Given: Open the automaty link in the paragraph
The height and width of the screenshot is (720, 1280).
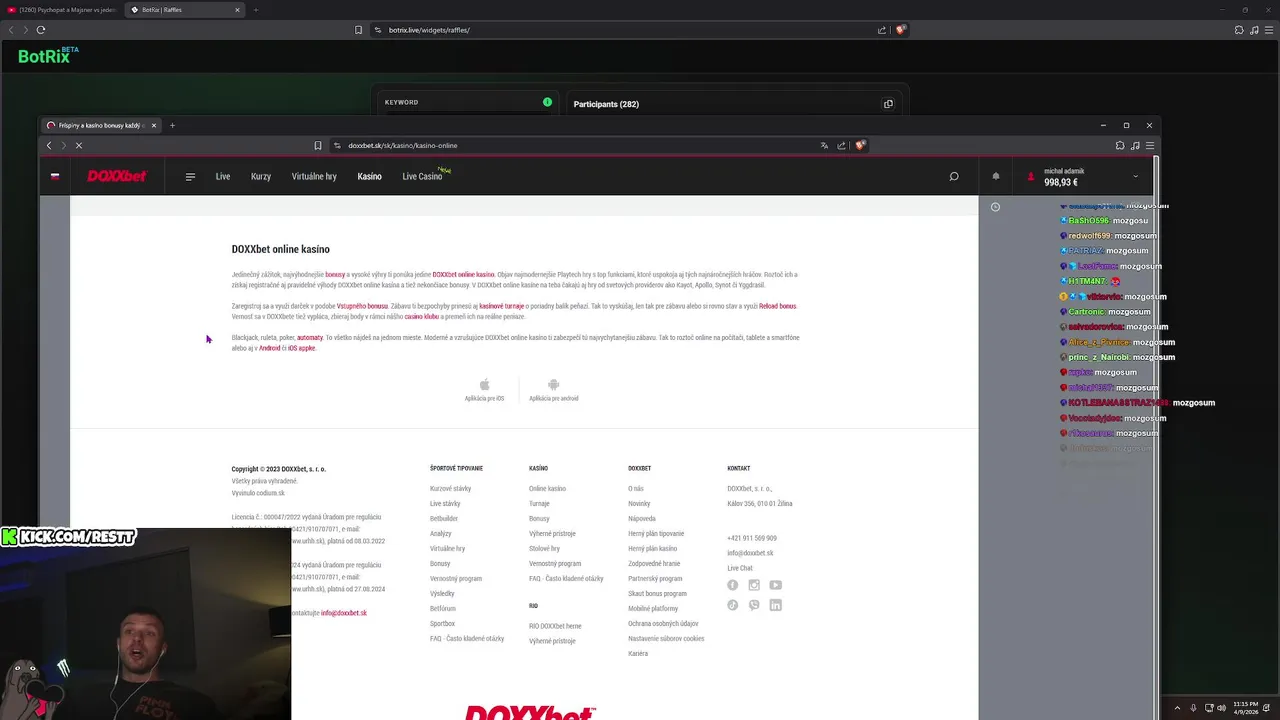Looking at the screenshot, I should (x=310, y=338).
